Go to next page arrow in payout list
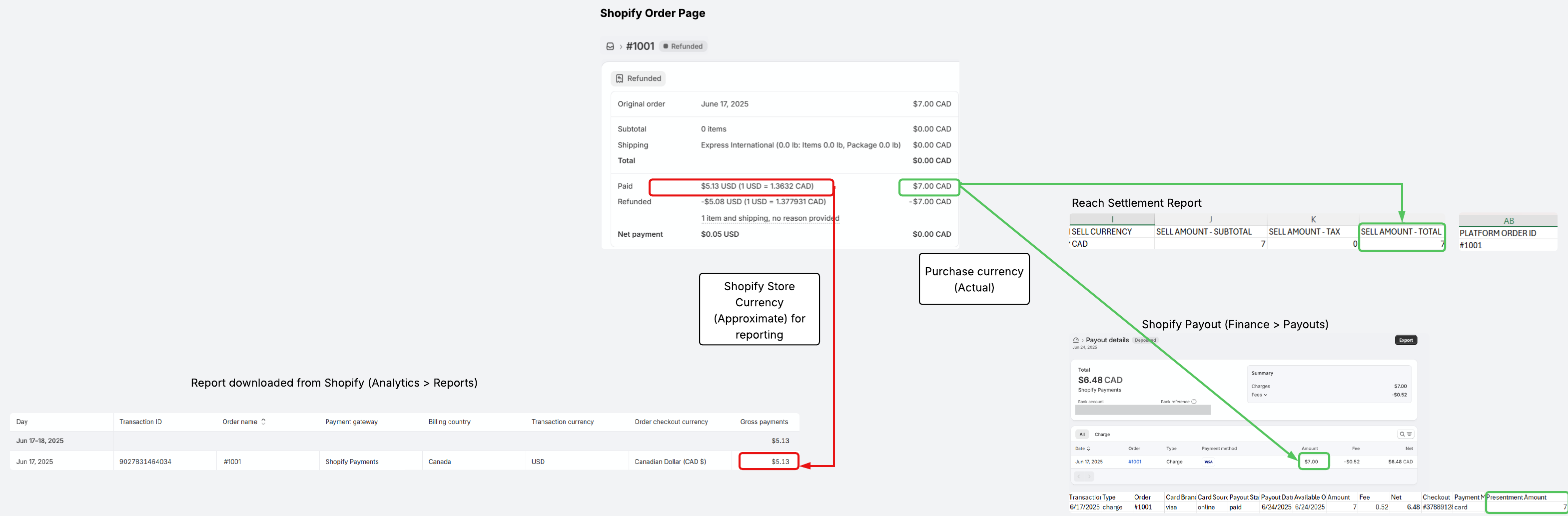 (1089, 477)
